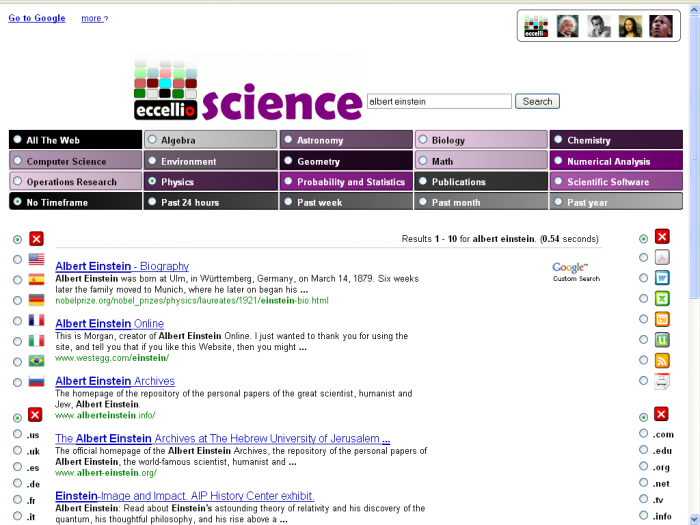Choose the No Timeframe option

[x=75, y=202]
